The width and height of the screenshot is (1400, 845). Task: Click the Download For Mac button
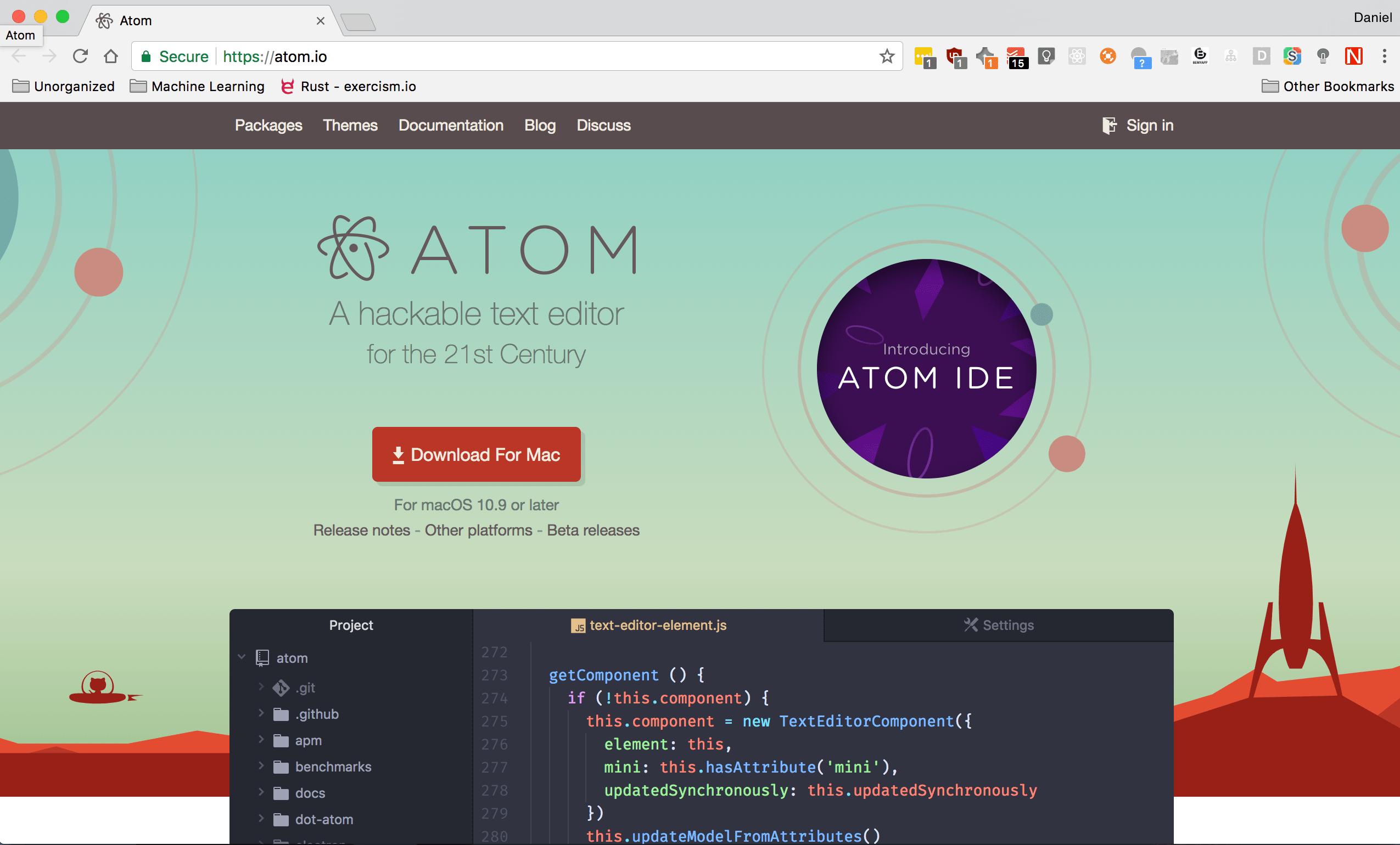click(x=476, y=454)
